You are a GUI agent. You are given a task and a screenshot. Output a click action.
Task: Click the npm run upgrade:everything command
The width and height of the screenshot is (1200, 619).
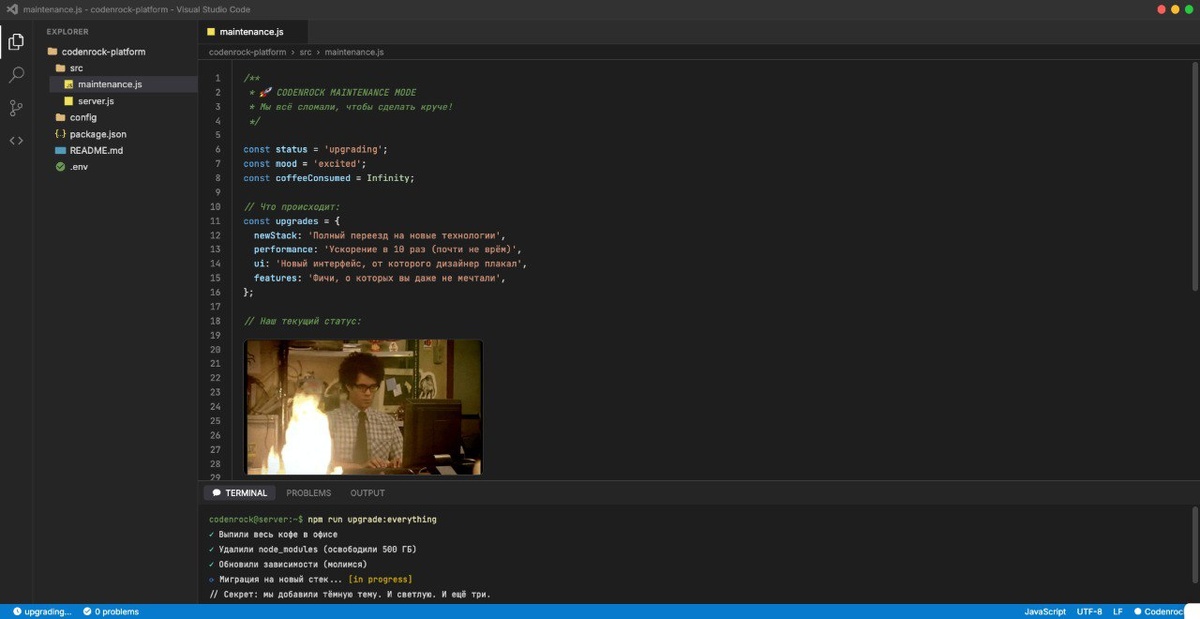click(372, 520)
